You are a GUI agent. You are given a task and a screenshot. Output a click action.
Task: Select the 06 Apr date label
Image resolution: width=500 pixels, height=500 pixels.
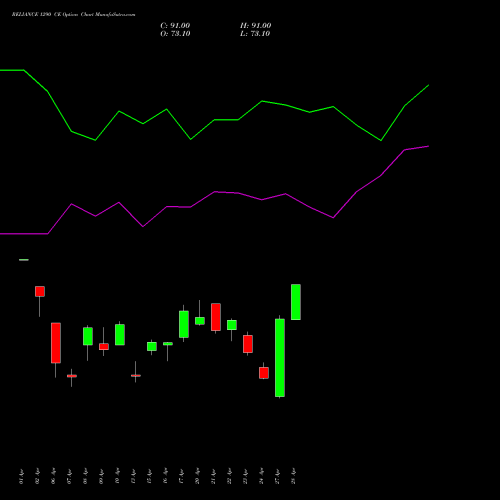coord(53,476)
